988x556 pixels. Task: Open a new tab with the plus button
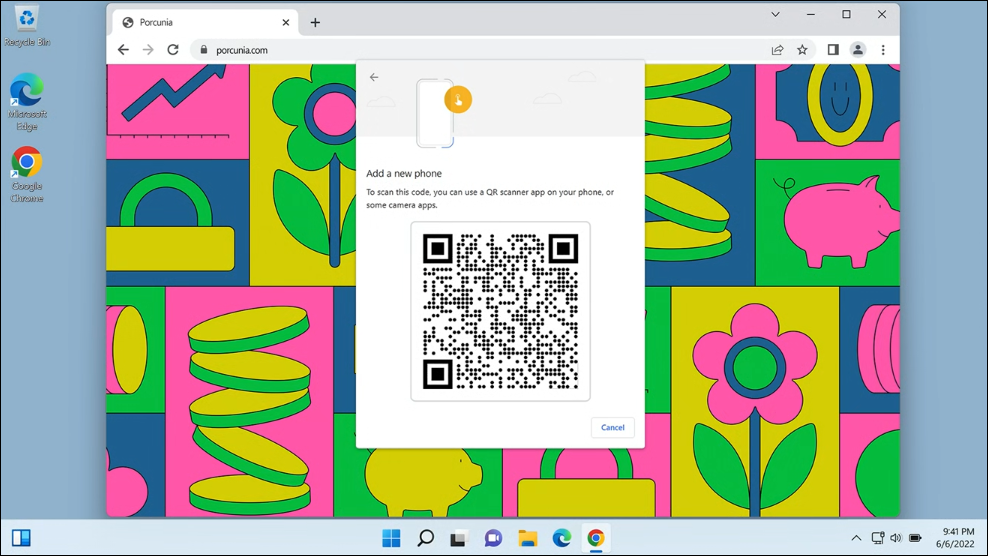click(x=315, y=23)
